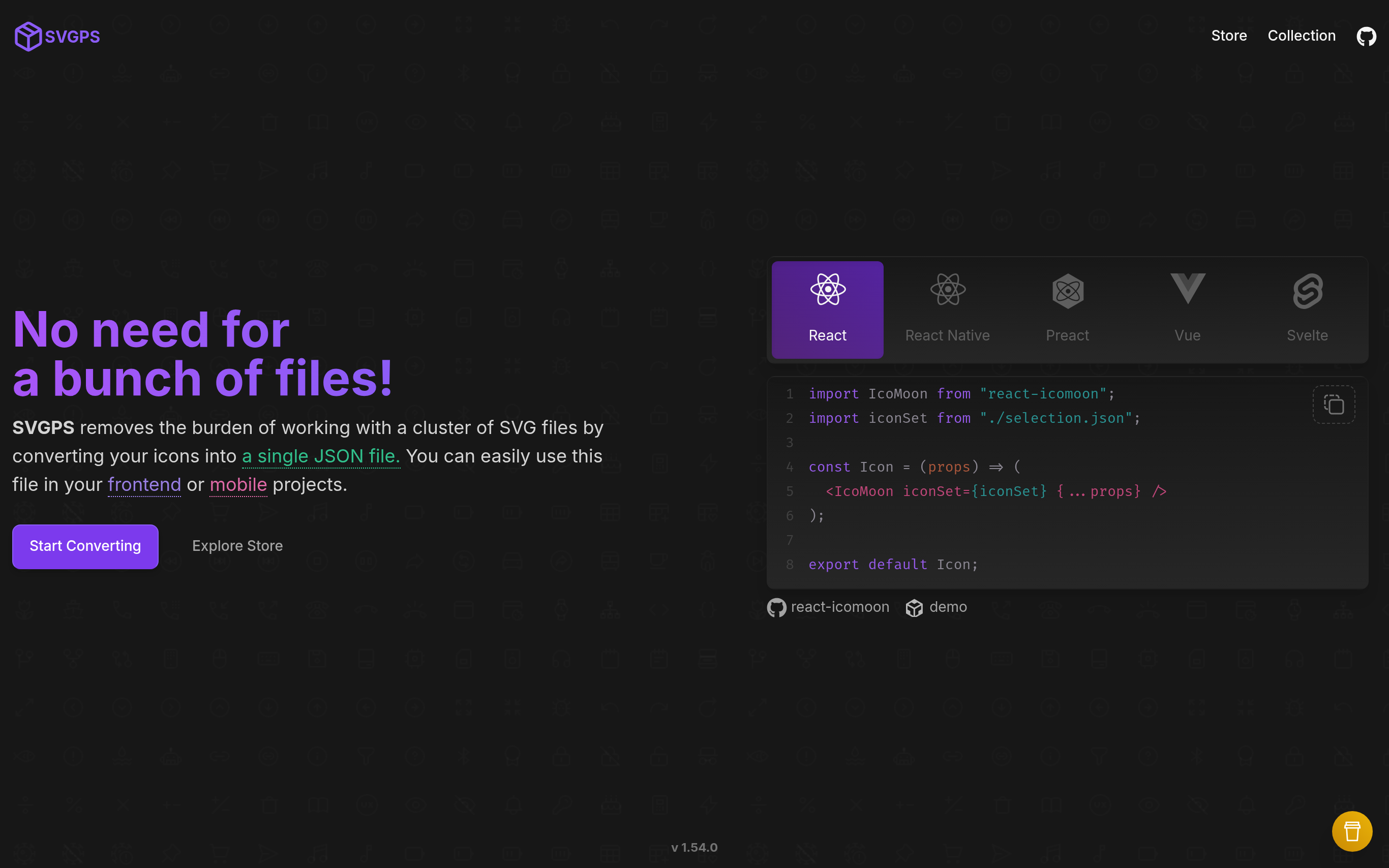Click the Explore Store link
Image resolution: width=1389 pixels, height=868 pixels.
(237, 546)
